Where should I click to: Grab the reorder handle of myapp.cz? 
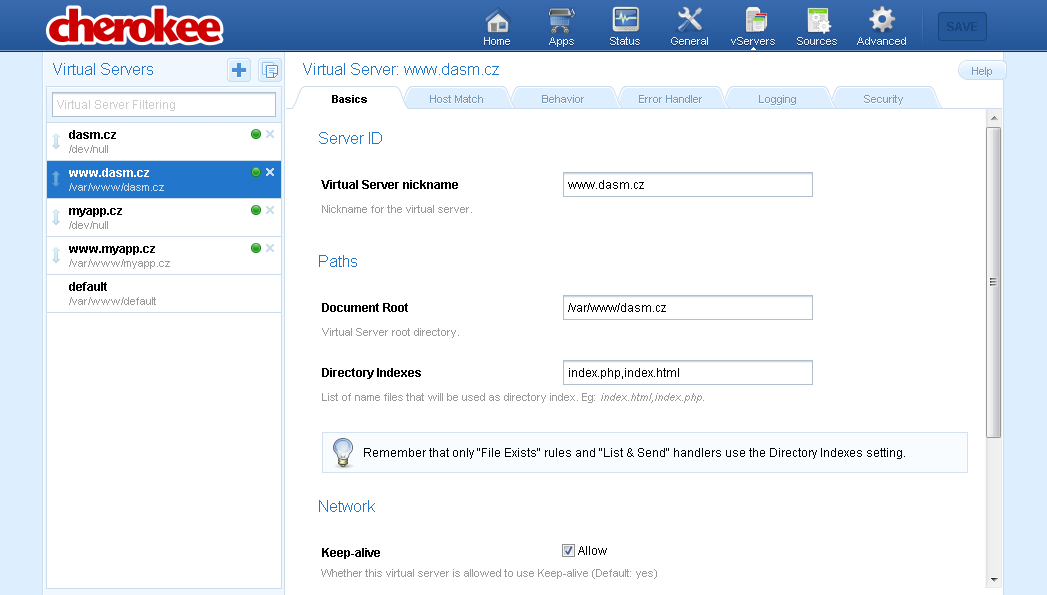coord(56,217)
